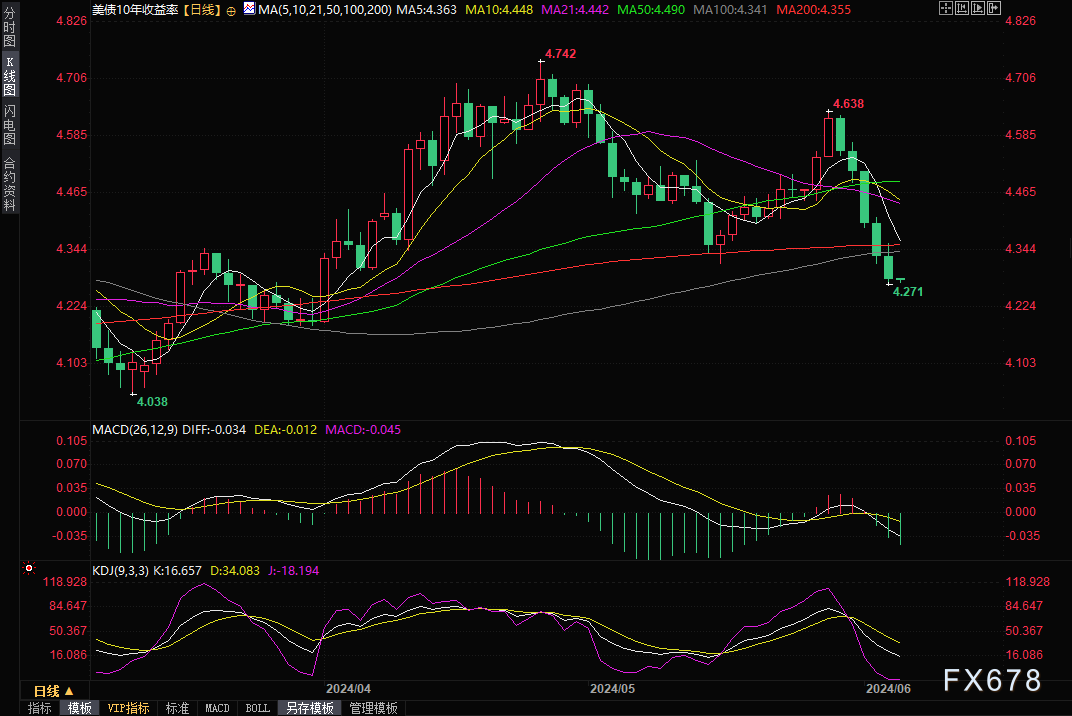Toggle the 指标 tab at bottom
This screenshot has height=716, width=1072.
pos(40,708)
